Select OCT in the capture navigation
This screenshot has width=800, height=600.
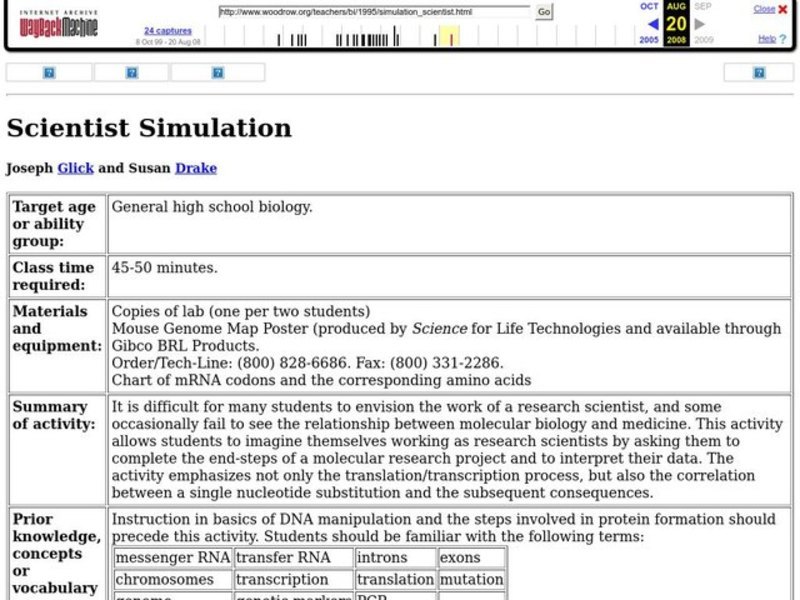point(648,8)
